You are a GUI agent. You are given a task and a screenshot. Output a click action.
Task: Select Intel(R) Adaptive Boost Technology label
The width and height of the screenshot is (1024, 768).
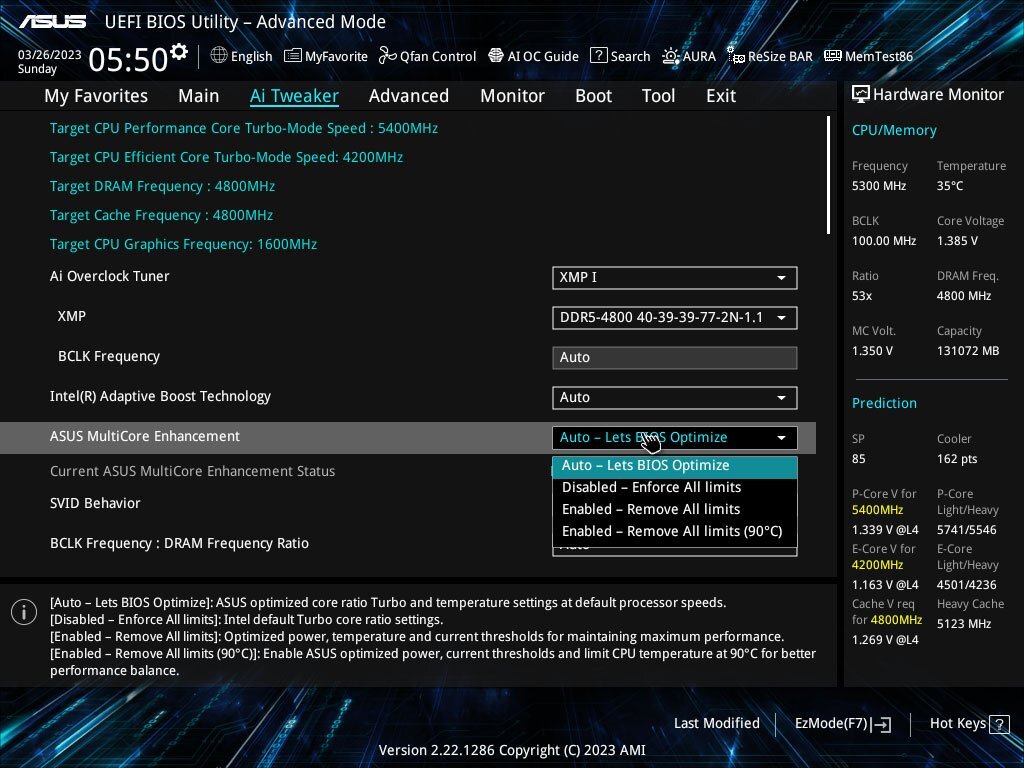tap(161, 396)
